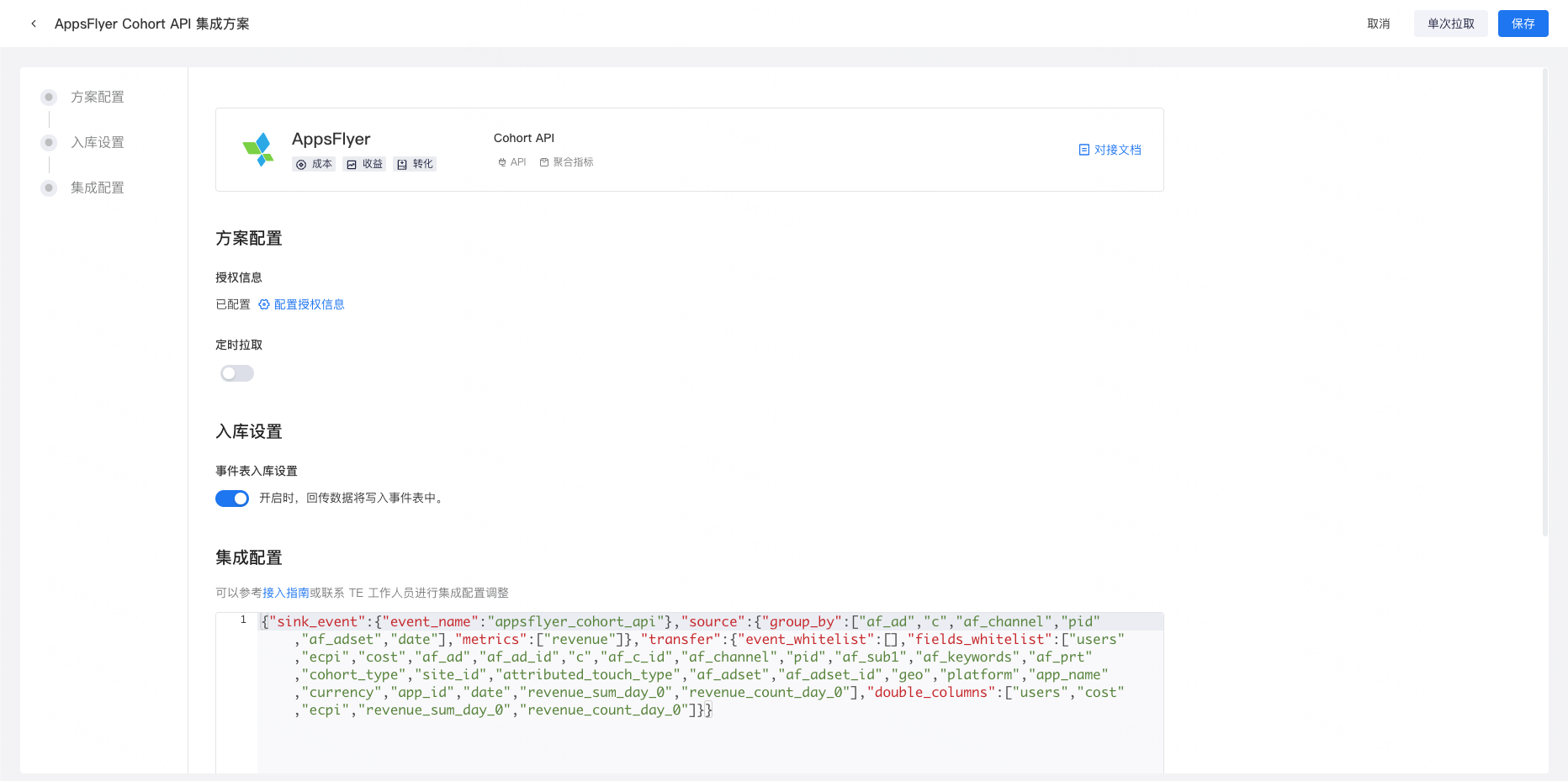This screenshot has width=1568, height=781.
Task: Click the API tag icon under Cohort API
Action: [x=502, y=161]
